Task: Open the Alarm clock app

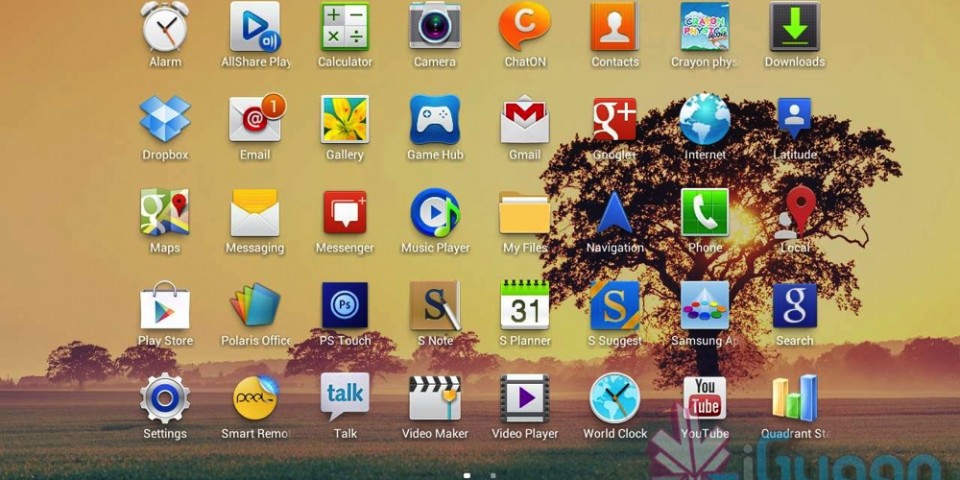Action: click(x=165, y=28)
